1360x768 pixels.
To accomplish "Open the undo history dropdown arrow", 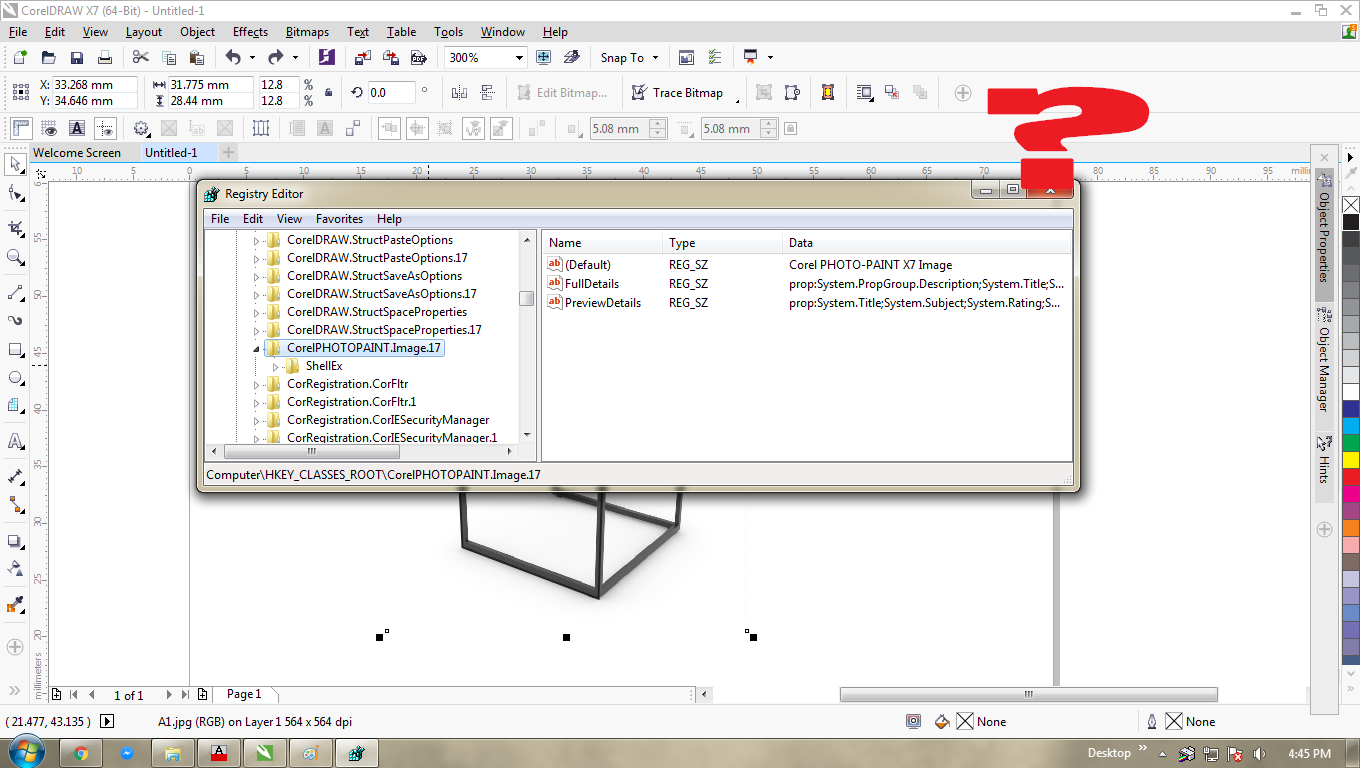I will pyautogui.click(x=252, y=57).
